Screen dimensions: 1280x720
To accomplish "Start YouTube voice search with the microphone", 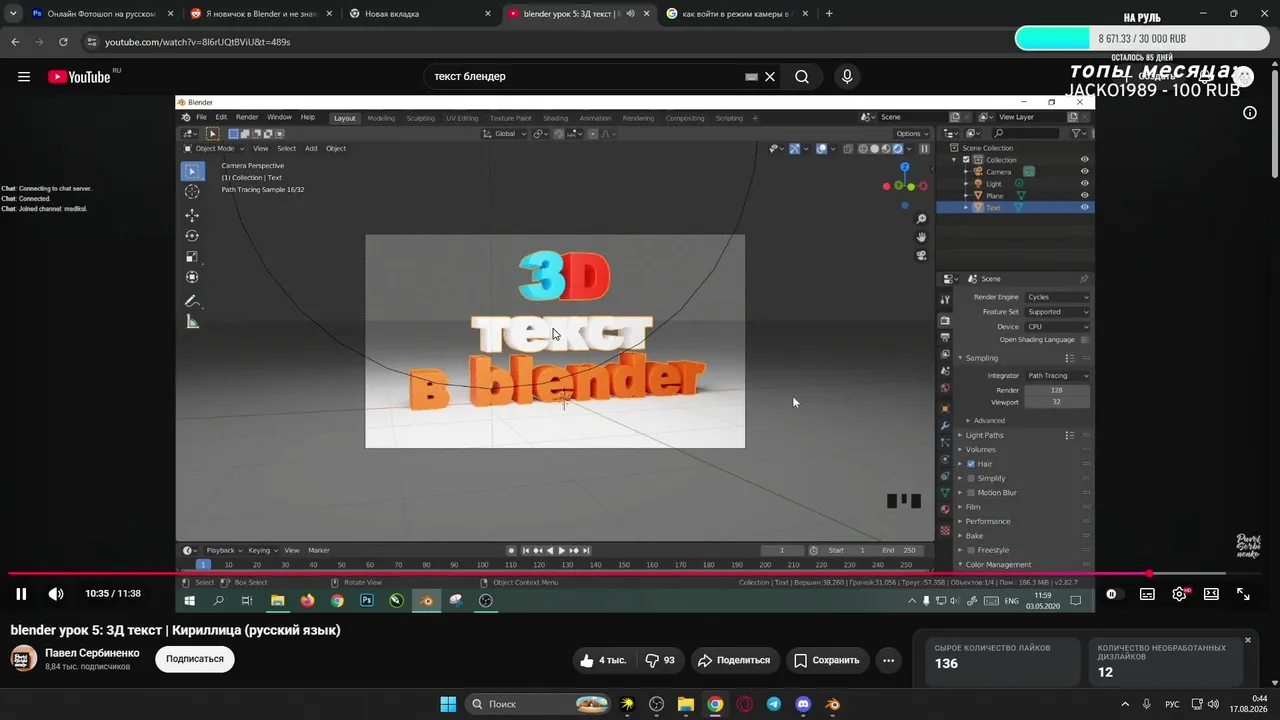I will (x=847, y=77).
